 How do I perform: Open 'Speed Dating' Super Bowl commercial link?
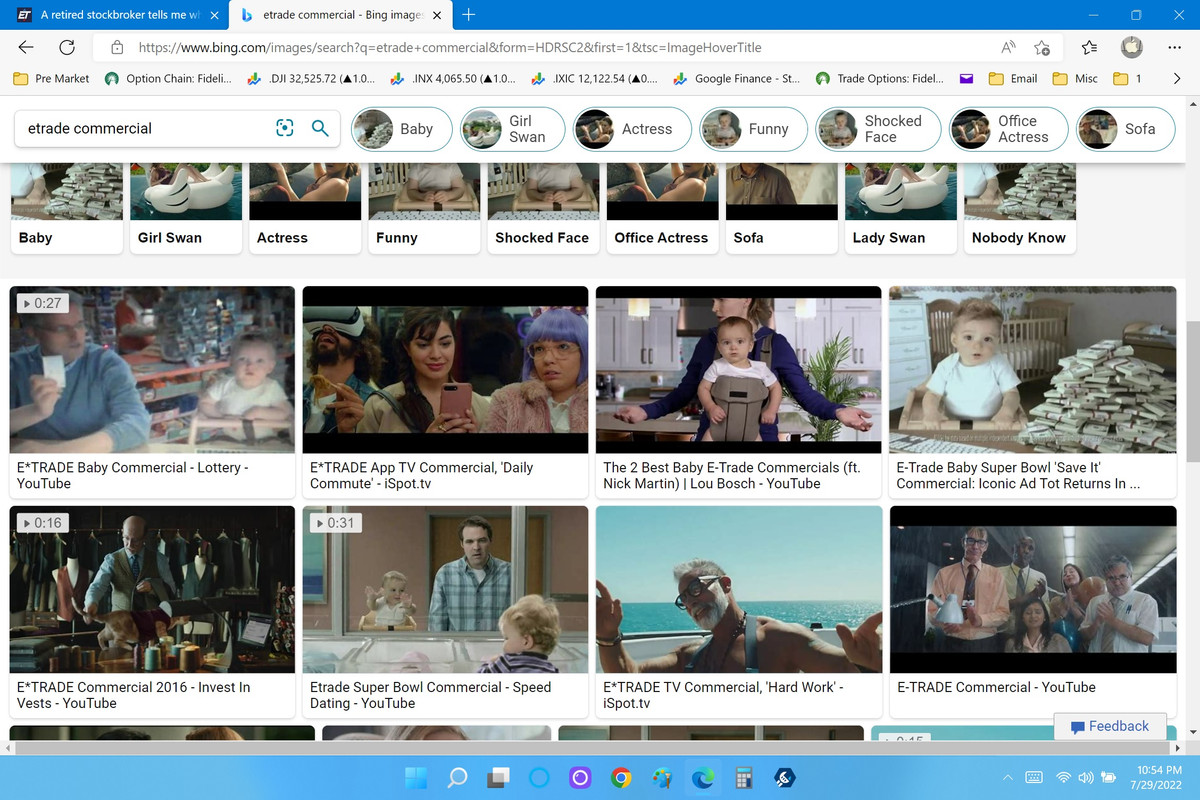430,695
